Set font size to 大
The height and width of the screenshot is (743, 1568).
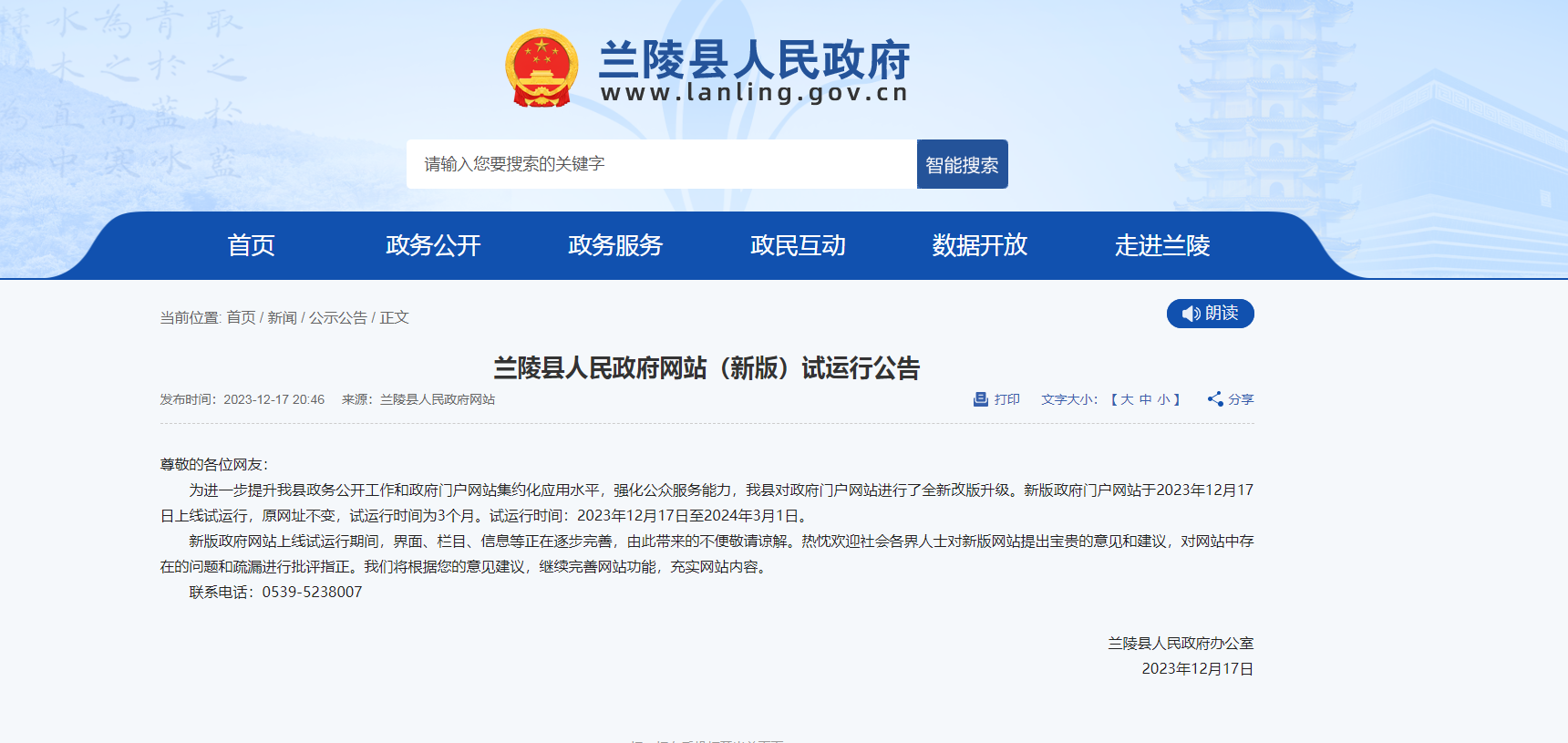[1127, 399]
